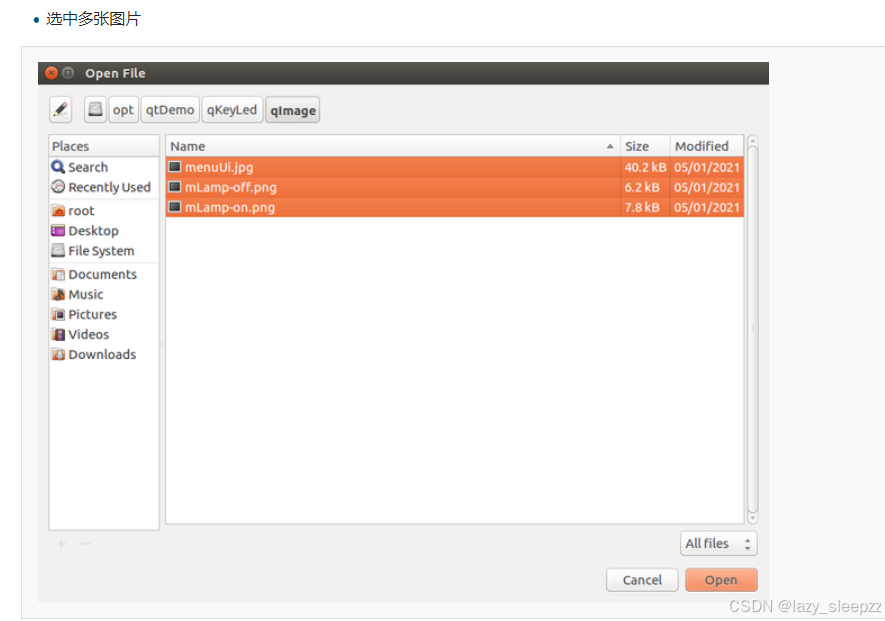Click the mLamp-on.png image file icon
Viewport: 885px width, 621px height.
click(175, 207)
